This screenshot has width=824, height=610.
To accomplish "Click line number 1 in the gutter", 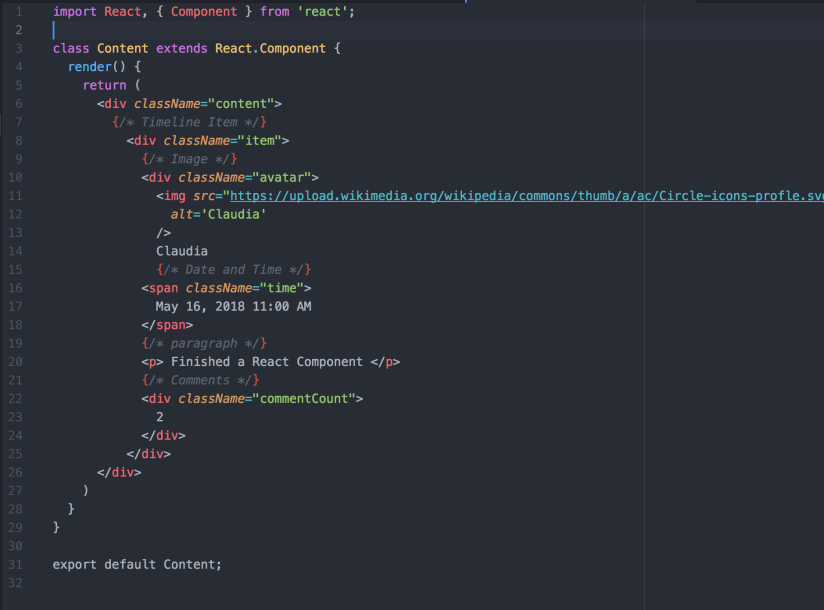I will [x=19, y=11].
